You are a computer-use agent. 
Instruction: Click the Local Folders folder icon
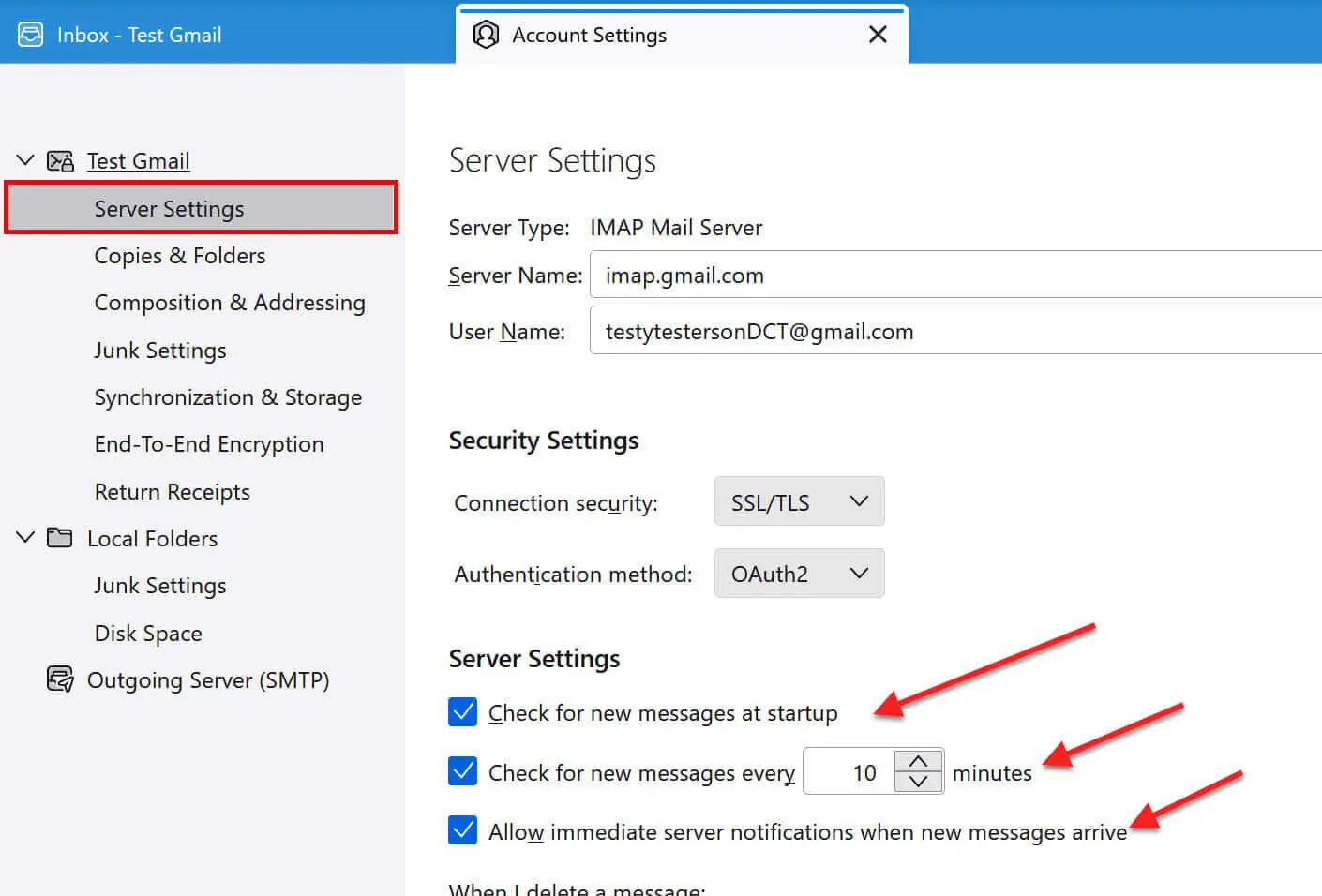pyautogui.click(x=60, y=538)
